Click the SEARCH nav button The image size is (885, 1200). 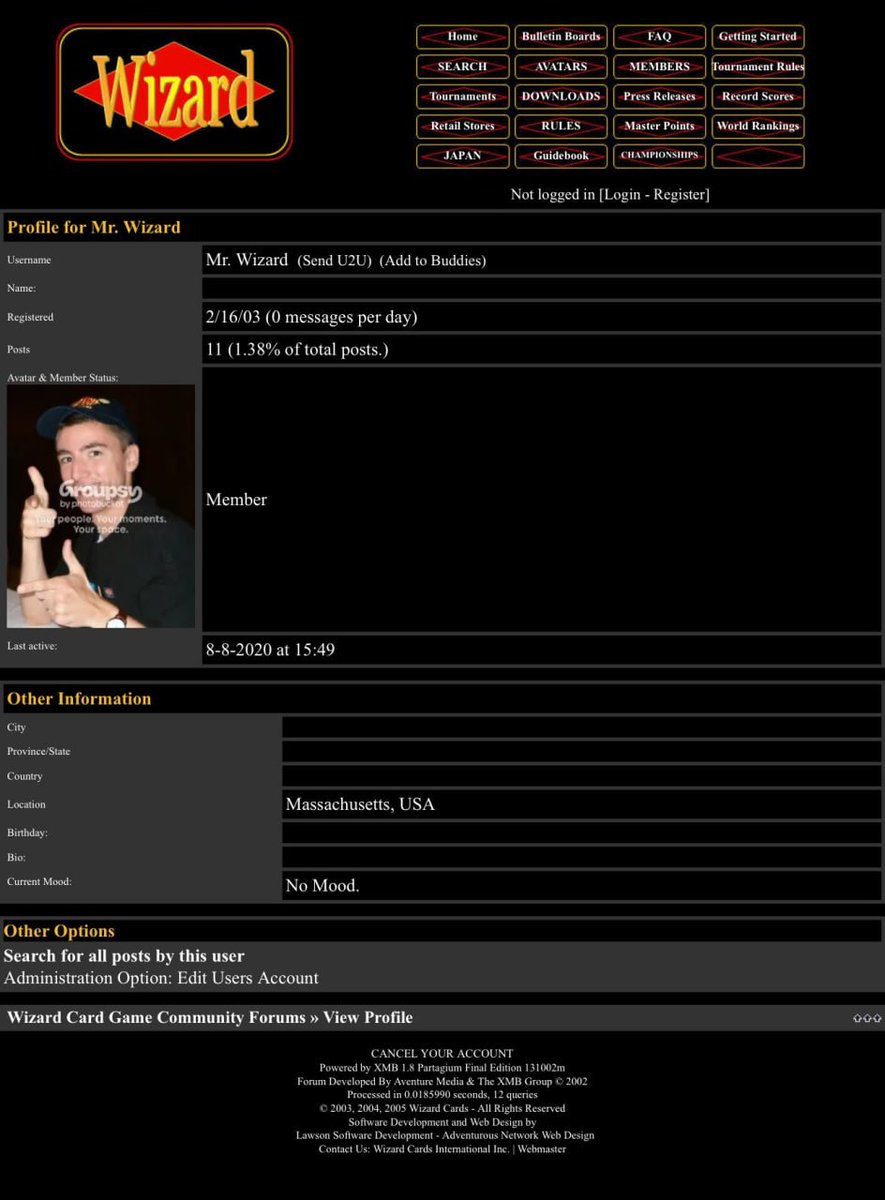[x=462, y=67]
